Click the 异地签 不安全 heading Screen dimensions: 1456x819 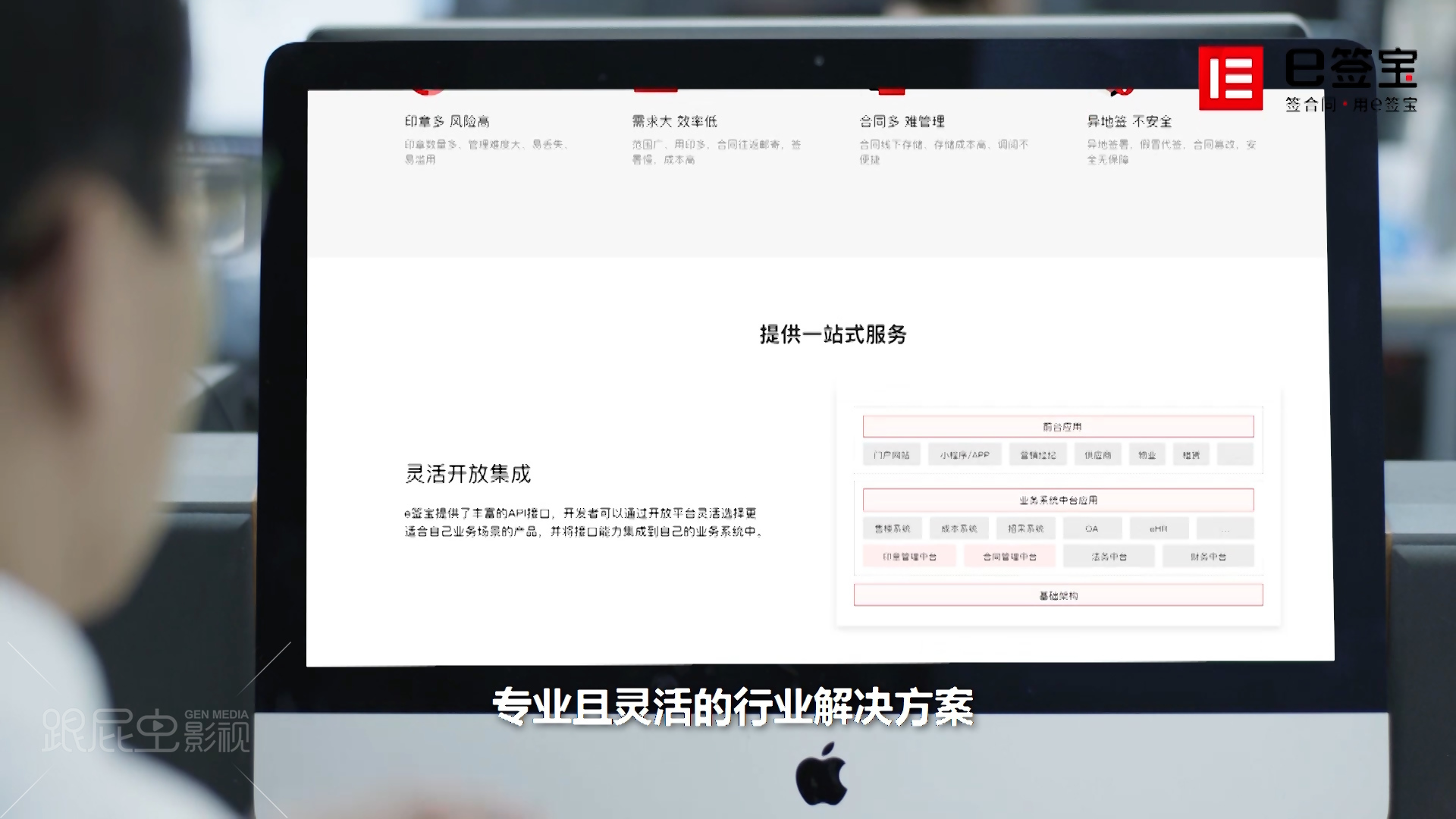point(1129,121)
